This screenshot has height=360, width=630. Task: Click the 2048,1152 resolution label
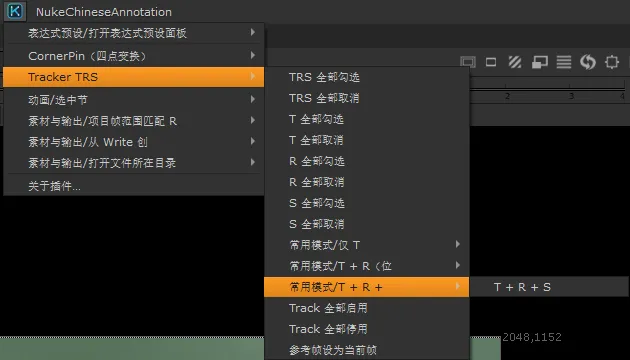coord(532,337)
